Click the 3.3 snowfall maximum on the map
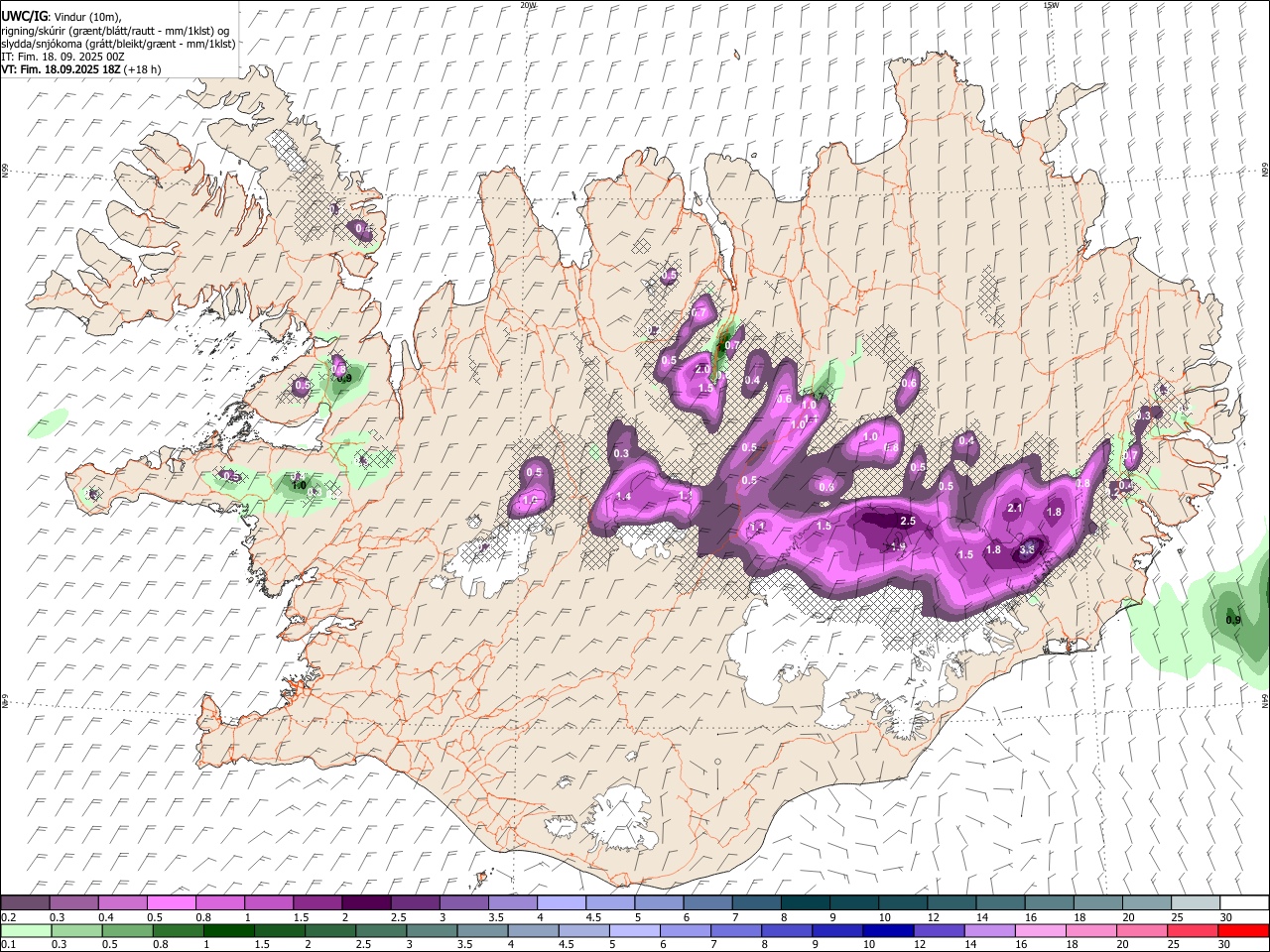1270x952 pixels. (x=1028, y=548)
